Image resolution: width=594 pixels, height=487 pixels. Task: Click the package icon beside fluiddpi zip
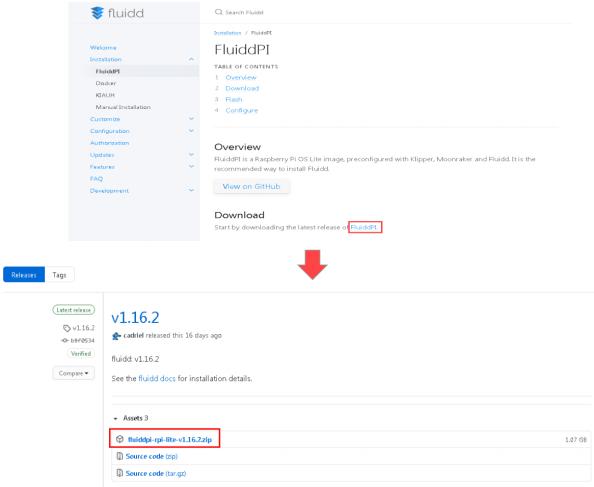coord(120,439)
